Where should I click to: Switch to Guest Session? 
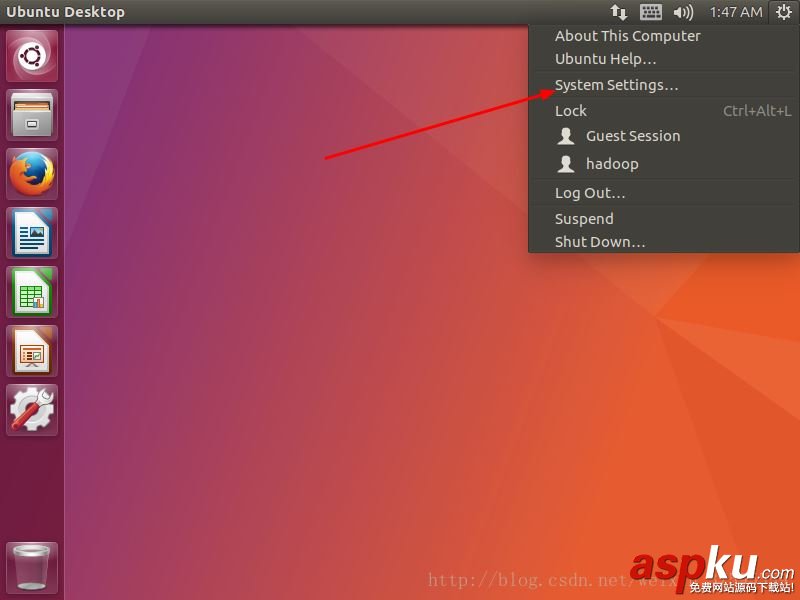664,136
